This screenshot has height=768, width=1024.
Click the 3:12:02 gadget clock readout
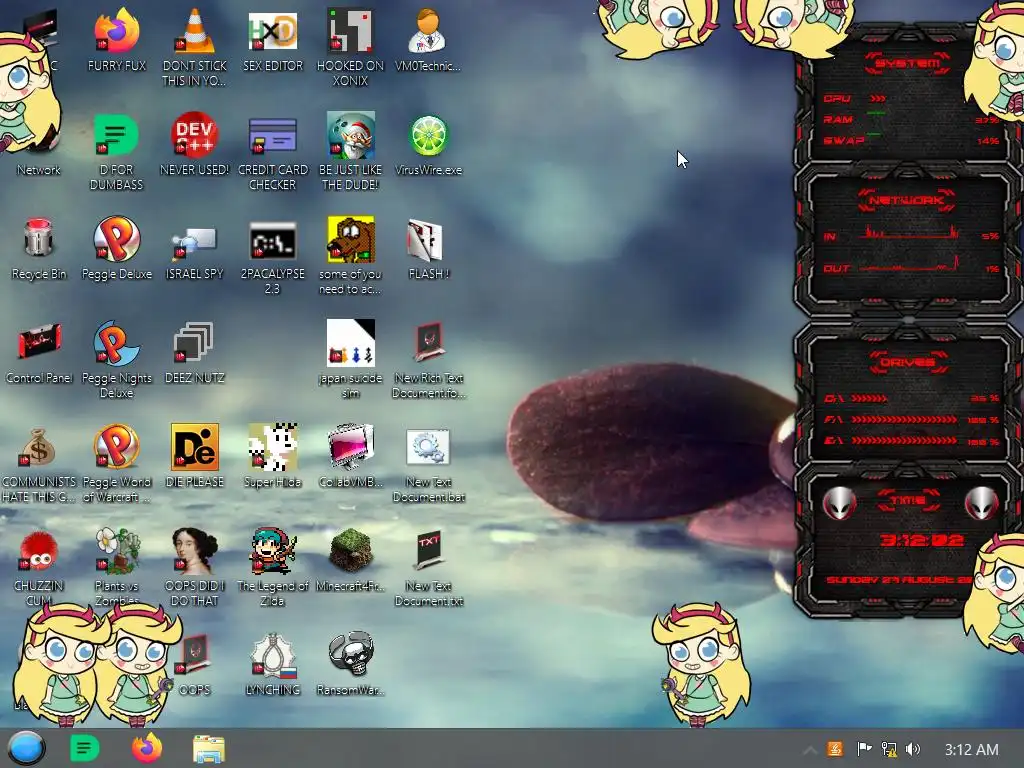coord(921,540)
